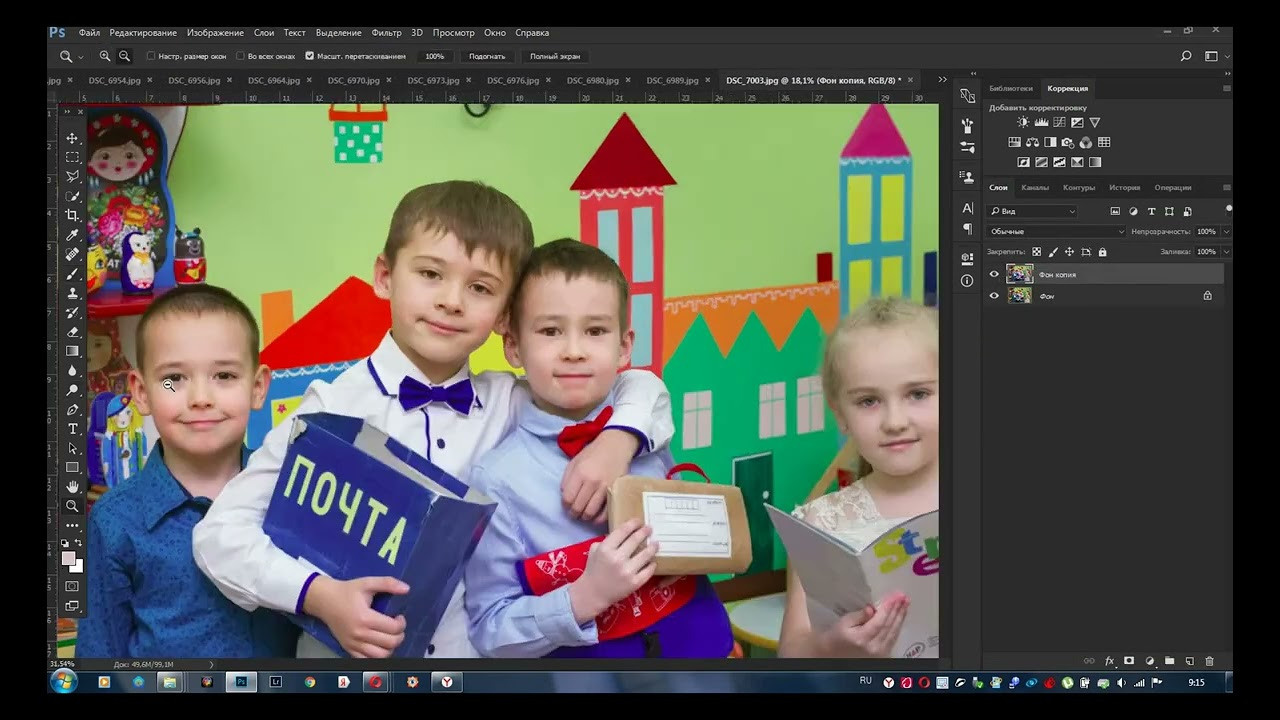
Task: Switch to the 'Каналы' tab
Action: [1035, 188]
